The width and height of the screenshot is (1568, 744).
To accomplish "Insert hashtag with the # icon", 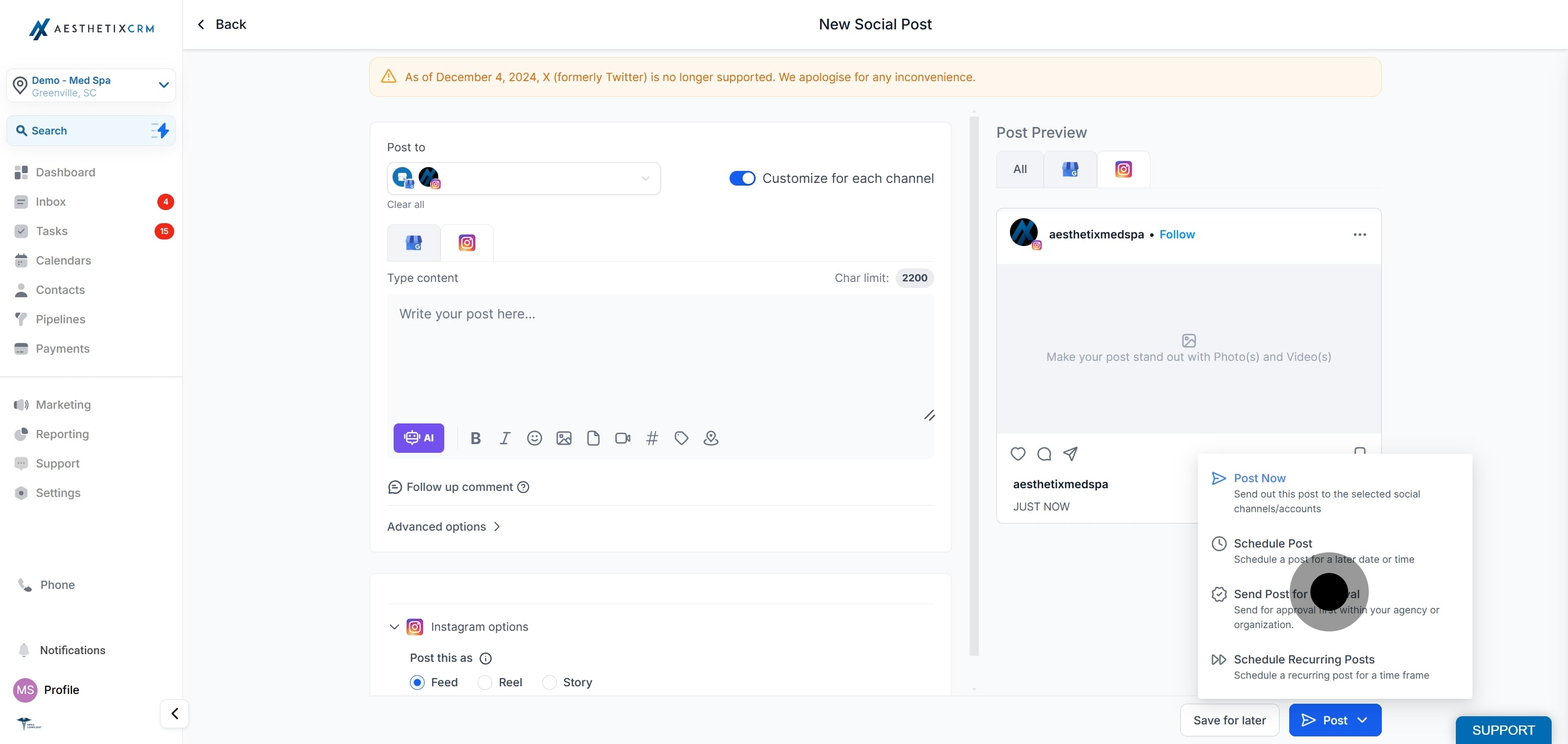I will coord(652,438).
